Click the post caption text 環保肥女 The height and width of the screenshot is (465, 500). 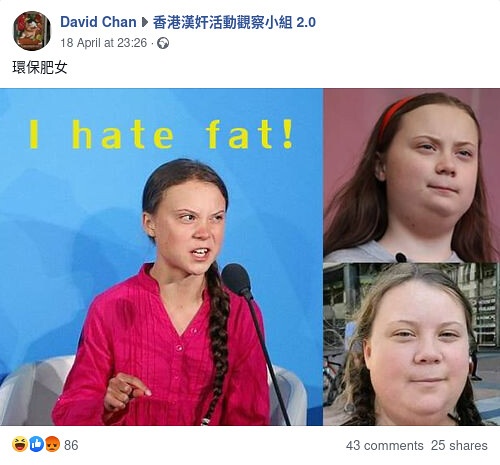point(40,67)
